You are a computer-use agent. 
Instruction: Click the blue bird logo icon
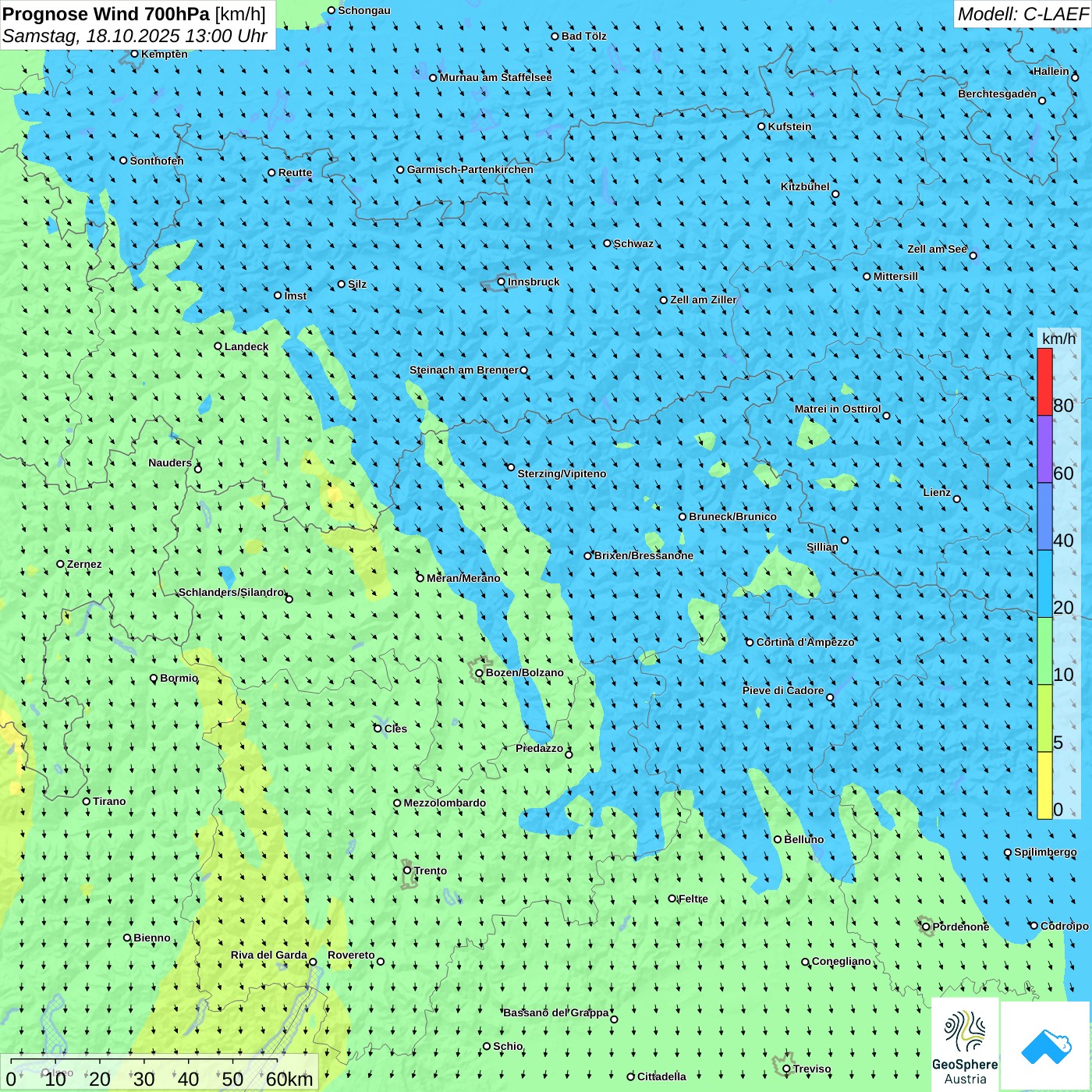pyautogui.click(x=1045, y=1046)
